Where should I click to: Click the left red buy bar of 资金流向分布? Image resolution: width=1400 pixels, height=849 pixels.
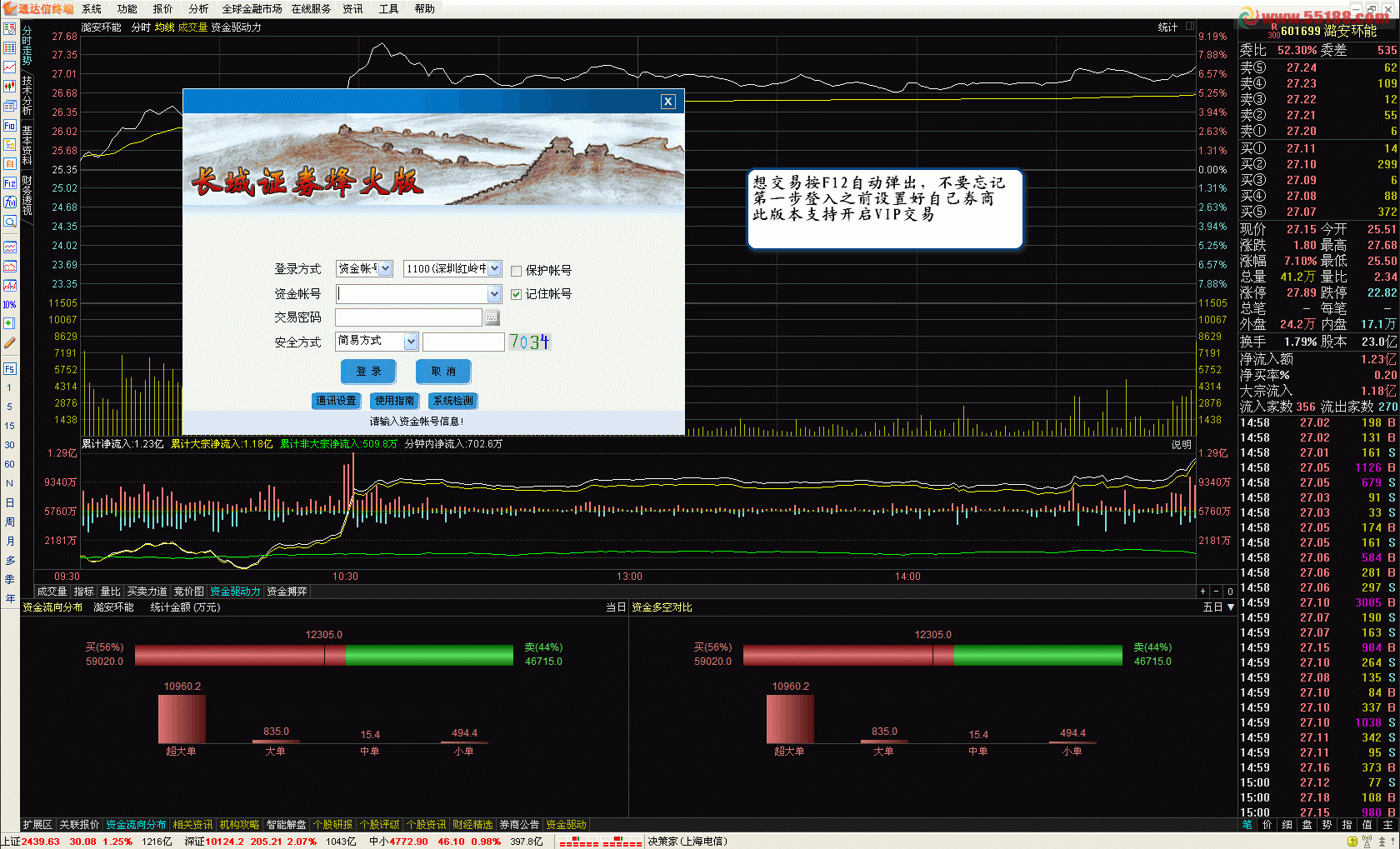coord(240,655)
